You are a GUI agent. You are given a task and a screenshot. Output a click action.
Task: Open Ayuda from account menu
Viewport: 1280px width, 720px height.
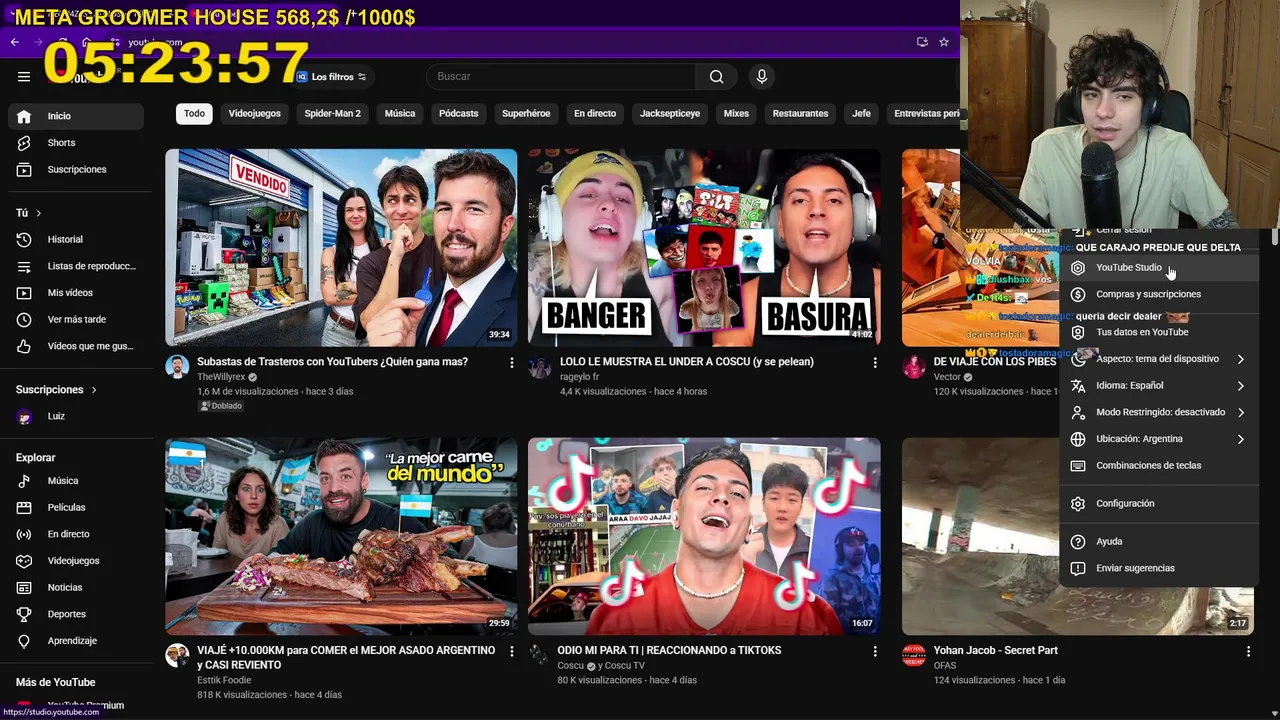(x=1158, y=542)
